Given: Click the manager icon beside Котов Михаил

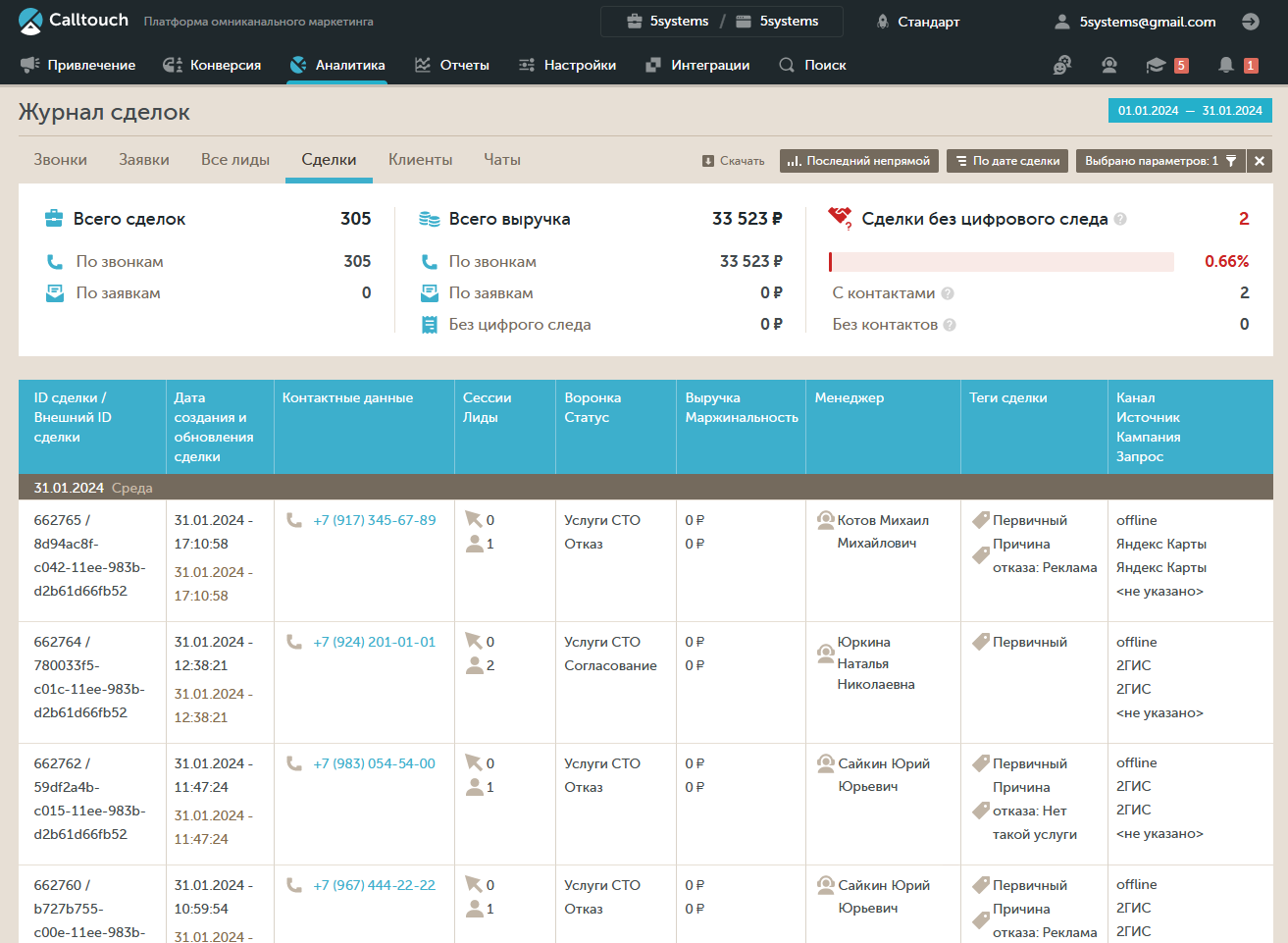Looking at the screenshot, I should [826, 520].
